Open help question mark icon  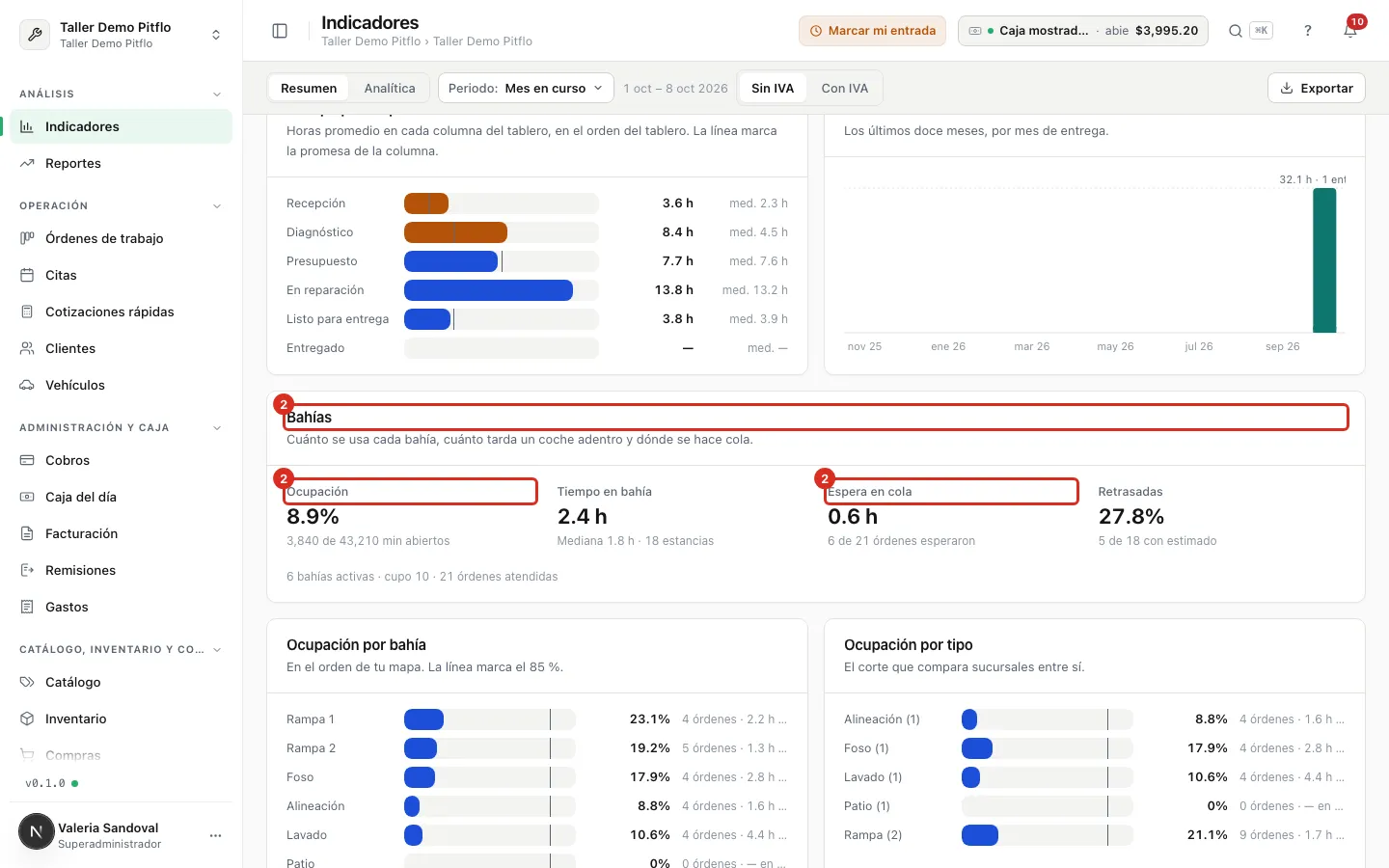(x=1308, y=31)
